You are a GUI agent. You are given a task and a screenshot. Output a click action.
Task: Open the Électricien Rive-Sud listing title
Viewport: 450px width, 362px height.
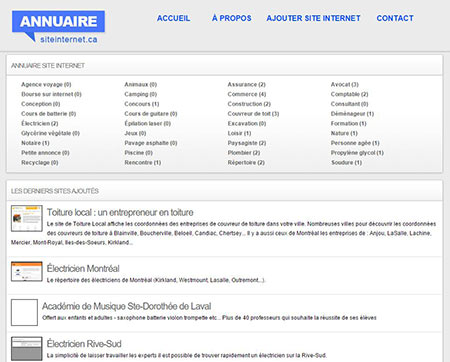tap(84, 344)
